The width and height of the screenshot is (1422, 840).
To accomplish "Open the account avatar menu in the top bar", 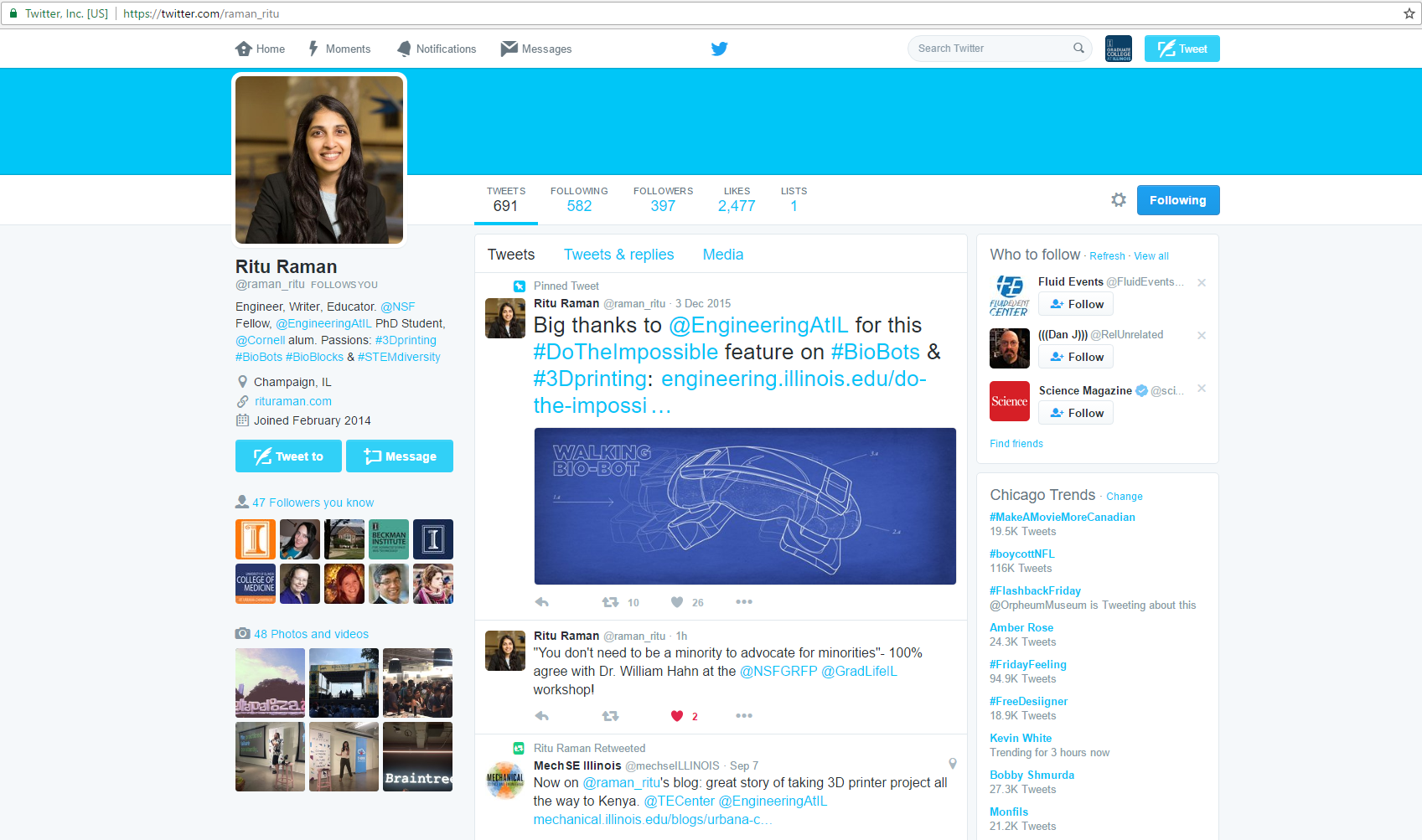I will (x=1119, y=49).
